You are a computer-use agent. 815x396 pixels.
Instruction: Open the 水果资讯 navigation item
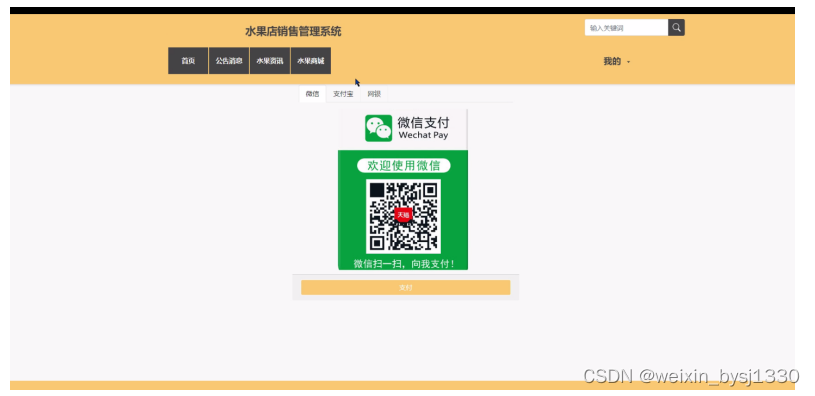[x=270, y=61]
